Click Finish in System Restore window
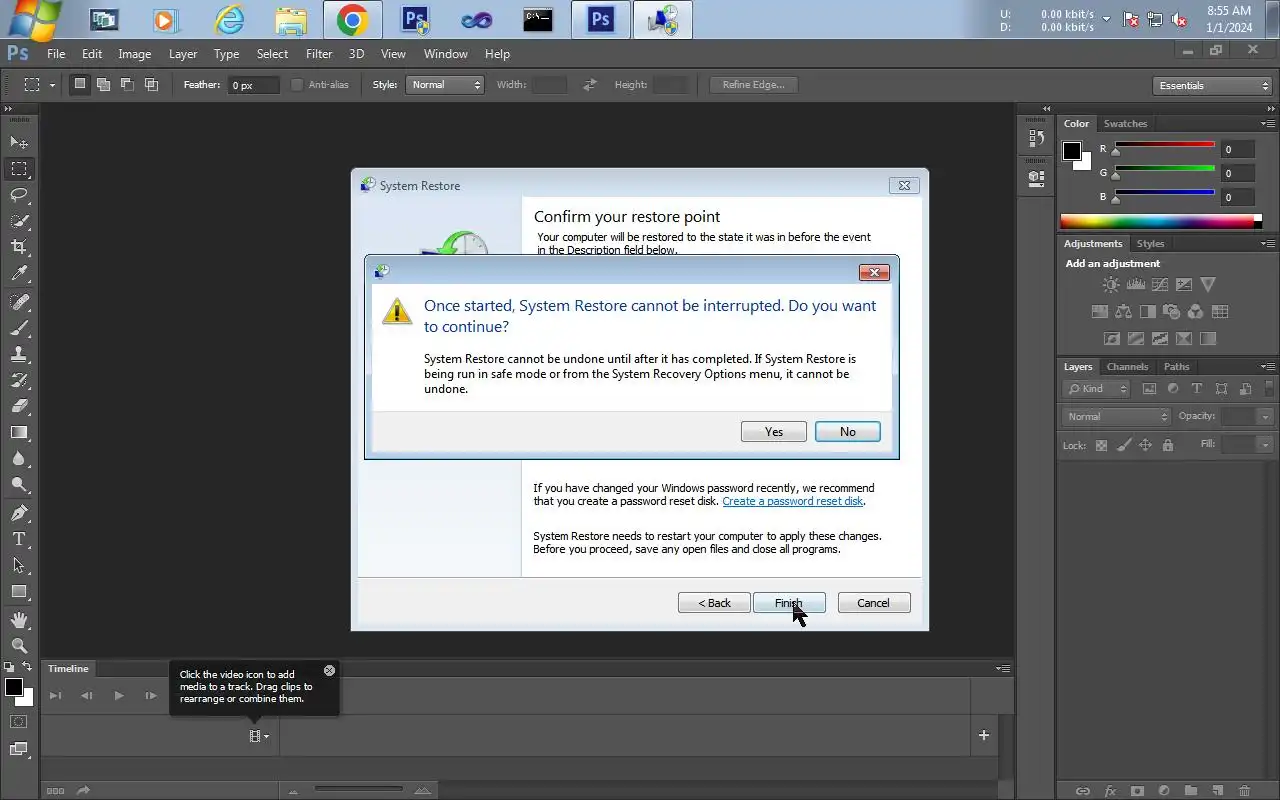This screenshot has width=1280, height=800. click(x=788, y=603)
